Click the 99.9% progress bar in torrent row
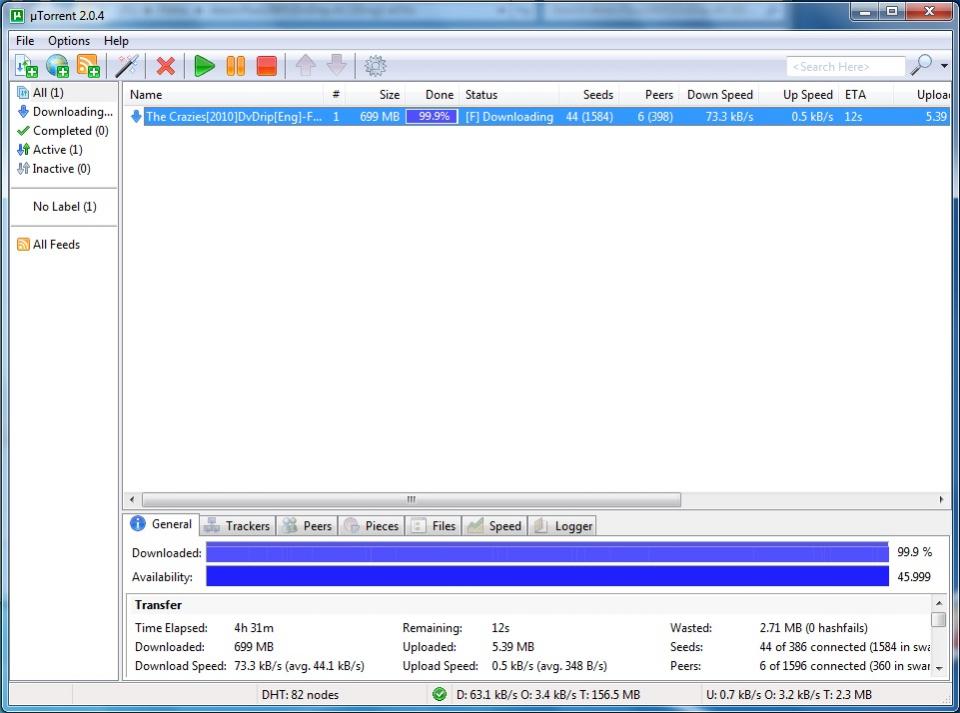This screenshot has height=713, width=960. coord(432,116)
